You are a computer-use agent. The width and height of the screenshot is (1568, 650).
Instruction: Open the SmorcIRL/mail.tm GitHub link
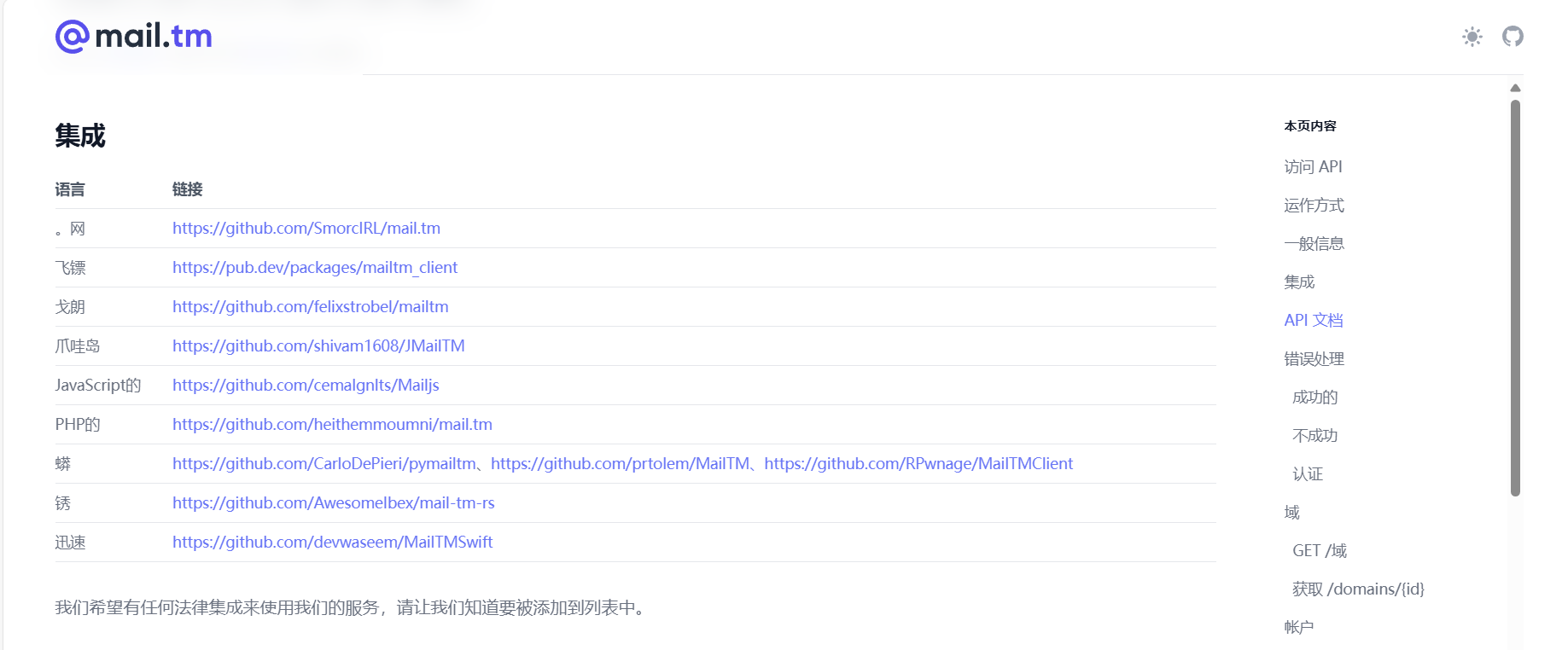pos(306,228)
